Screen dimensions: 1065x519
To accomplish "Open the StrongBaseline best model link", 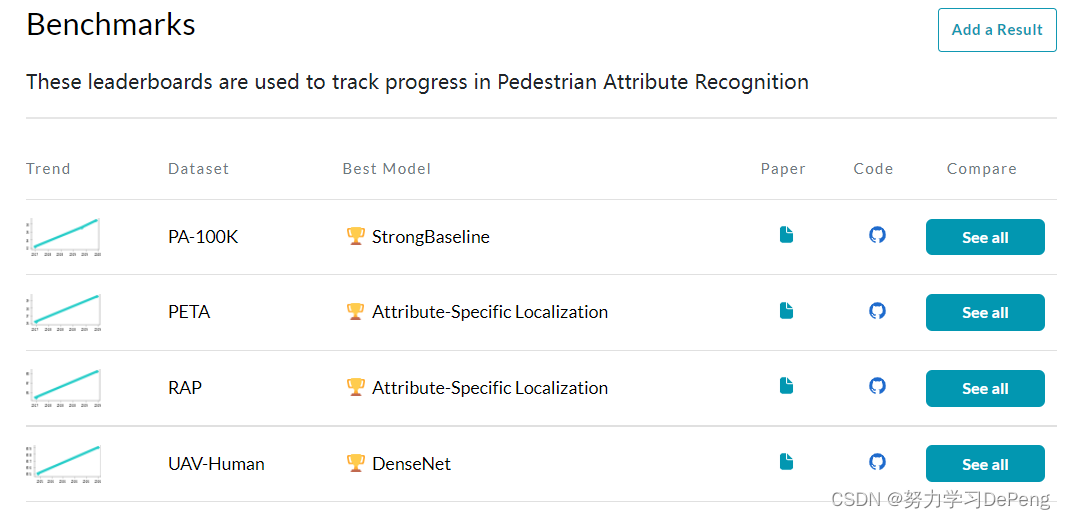I will pyautogui.click(x=431, y=237).
